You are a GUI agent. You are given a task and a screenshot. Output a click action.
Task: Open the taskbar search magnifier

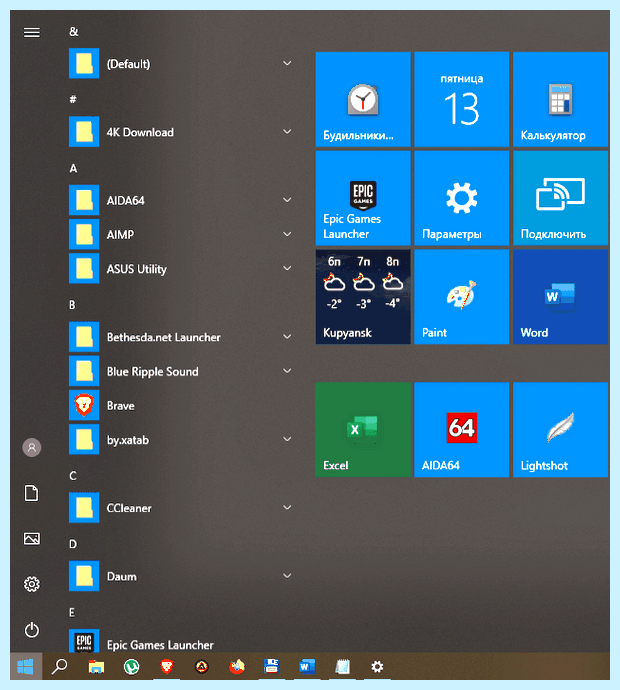pos(59,667)
